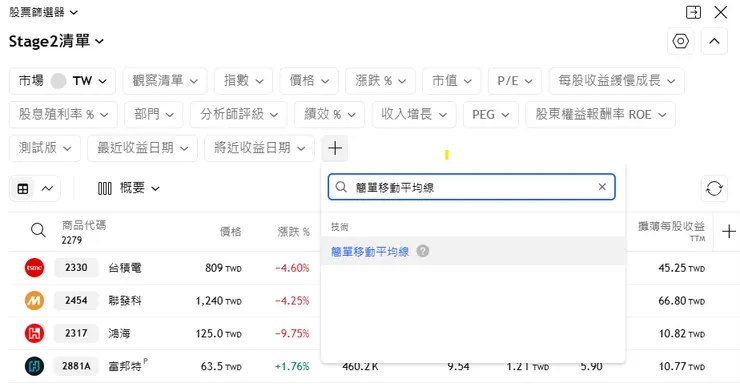The height and width of the screenshot is (384, 740).
Task: Sort by the 漲跌 % column header
Action: point(294,231)
